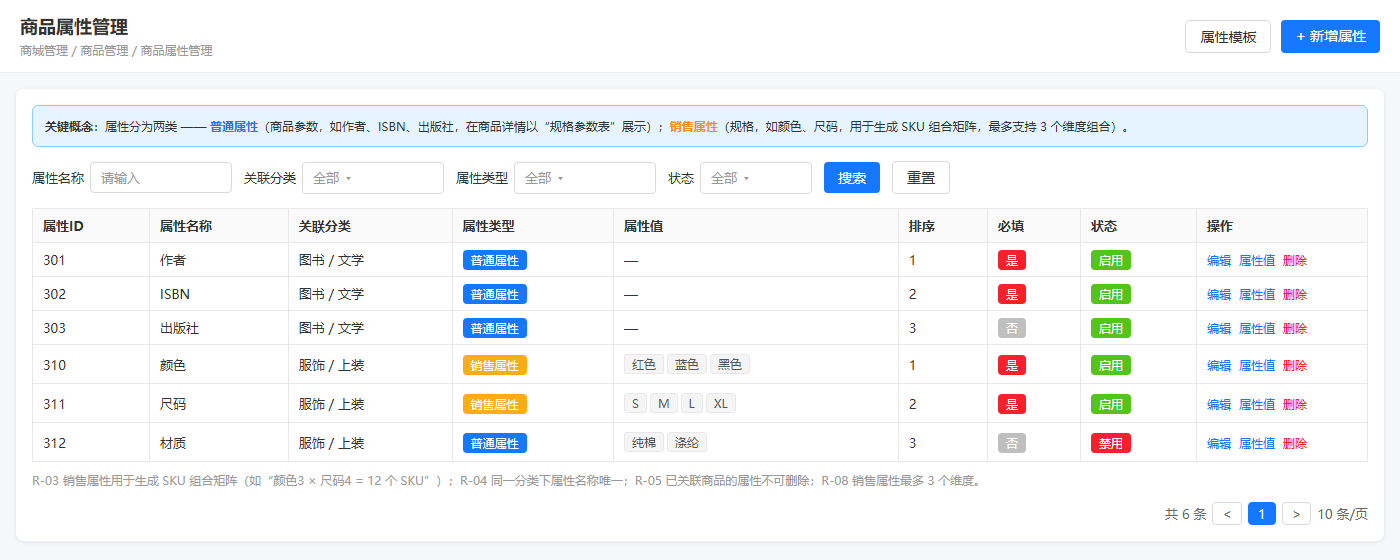The image size is (1400, 560).
Task: Click the 纯棉 value tag
Action: (x=644, y=442)
